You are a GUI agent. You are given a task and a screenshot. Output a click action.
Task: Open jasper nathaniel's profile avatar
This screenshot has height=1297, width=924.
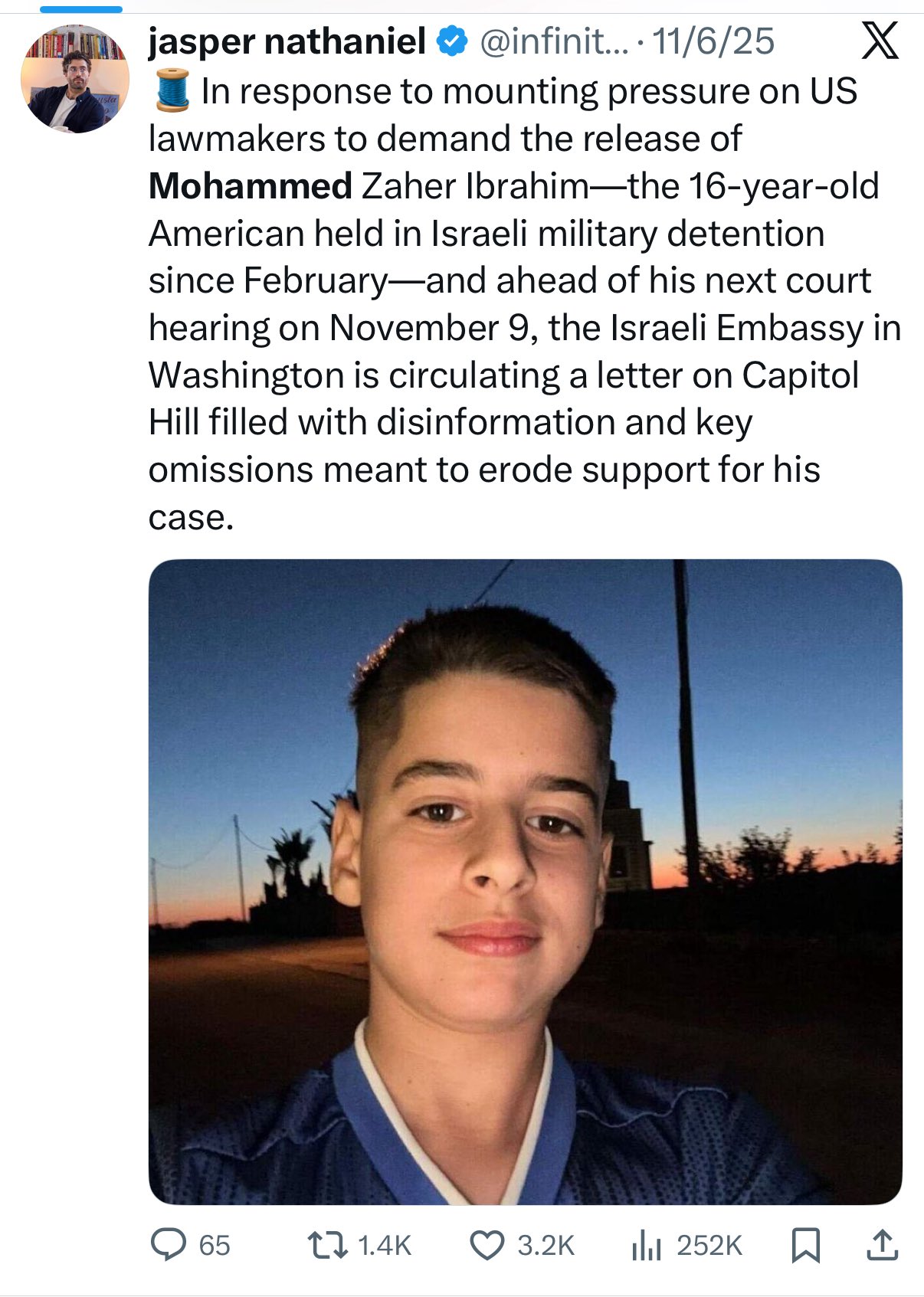75,79
